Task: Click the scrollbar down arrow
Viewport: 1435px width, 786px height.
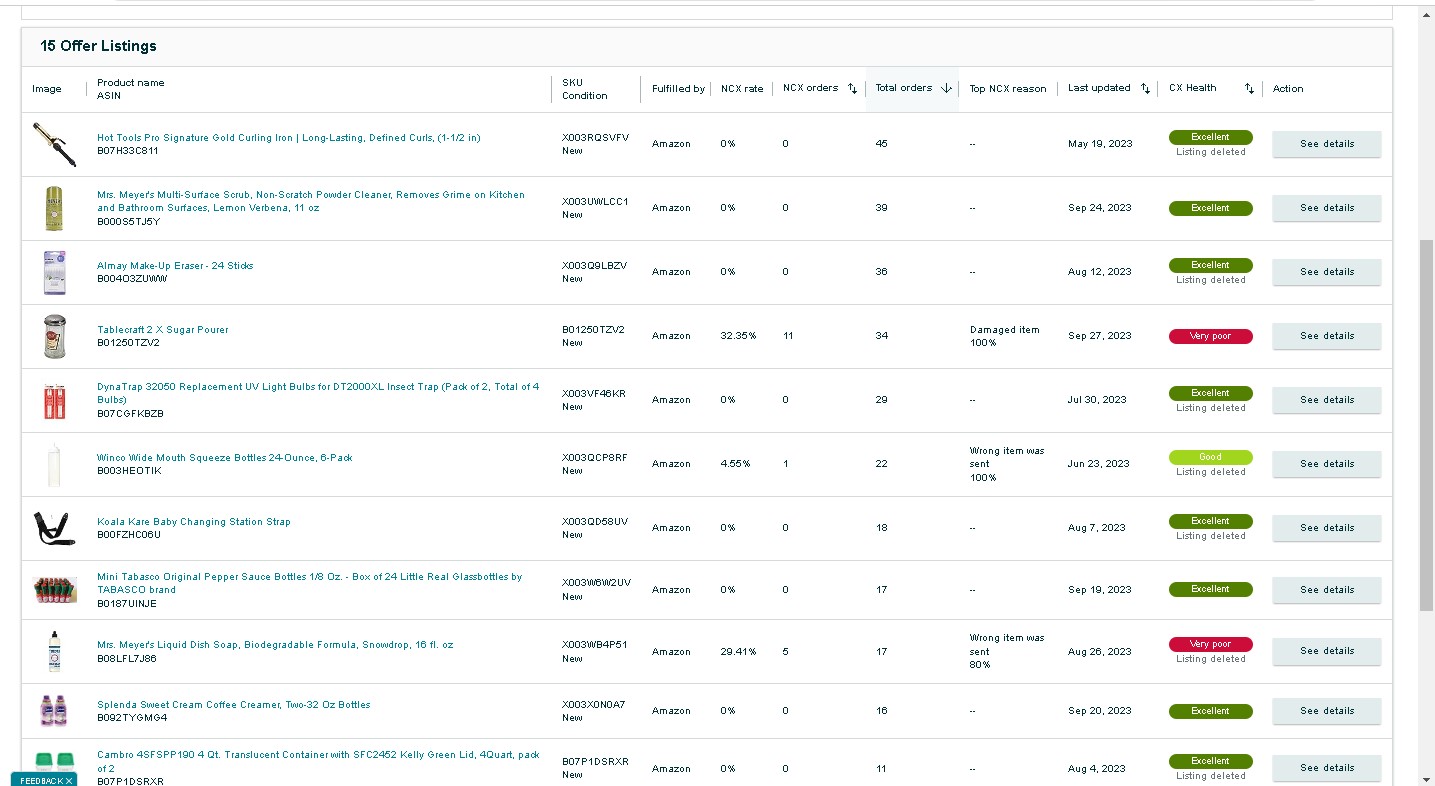Action: coord(1426,778)
